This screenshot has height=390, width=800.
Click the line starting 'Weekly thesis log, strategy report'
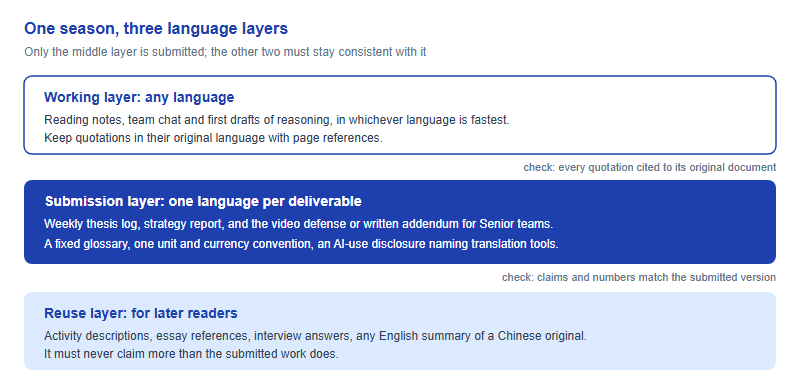click(x=299, y=224)
